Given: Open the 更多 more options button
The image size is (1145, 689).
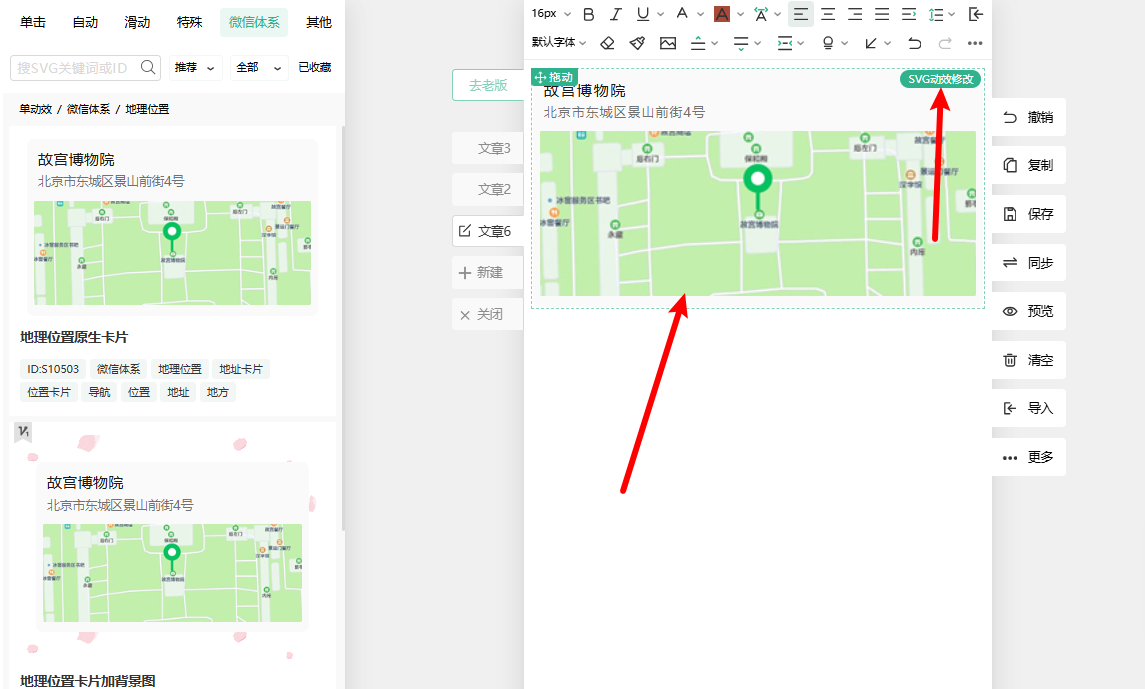Looking at the screenshot, I should 1029,457.
